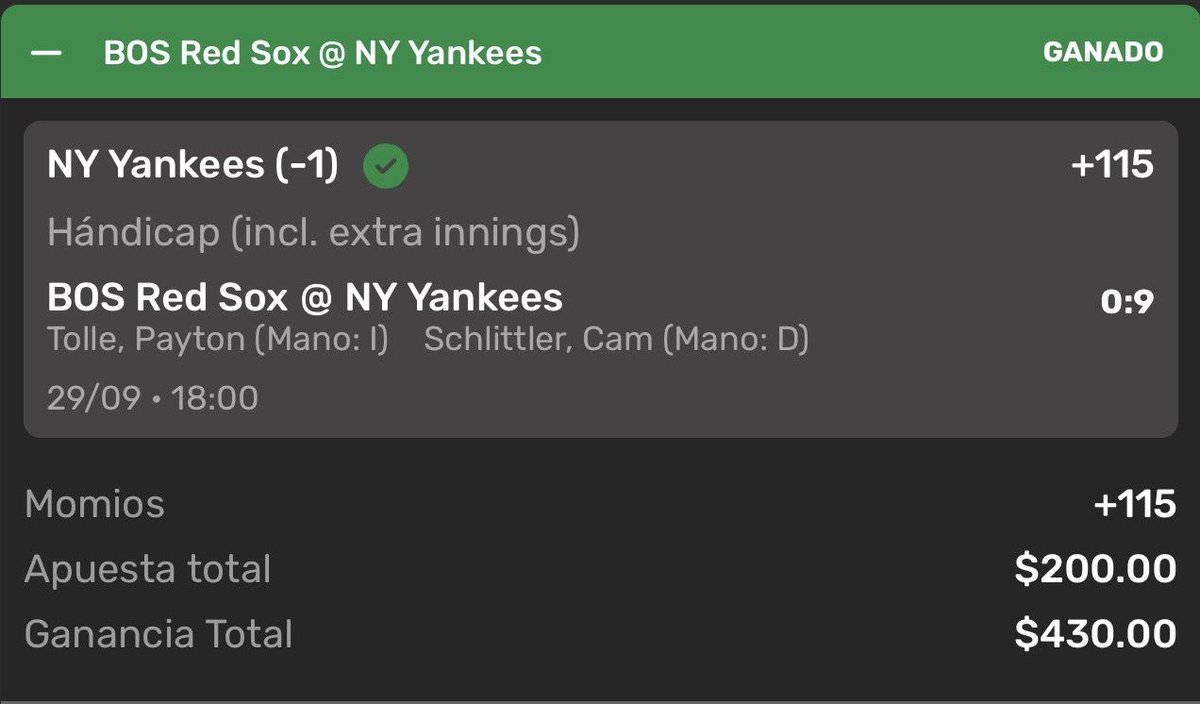Image resolution: width=1200 pixels, height=704 pixels.
Task: Open the BOS Red Sox @ NY Yankees header title
Action: [x=322, y=53]
